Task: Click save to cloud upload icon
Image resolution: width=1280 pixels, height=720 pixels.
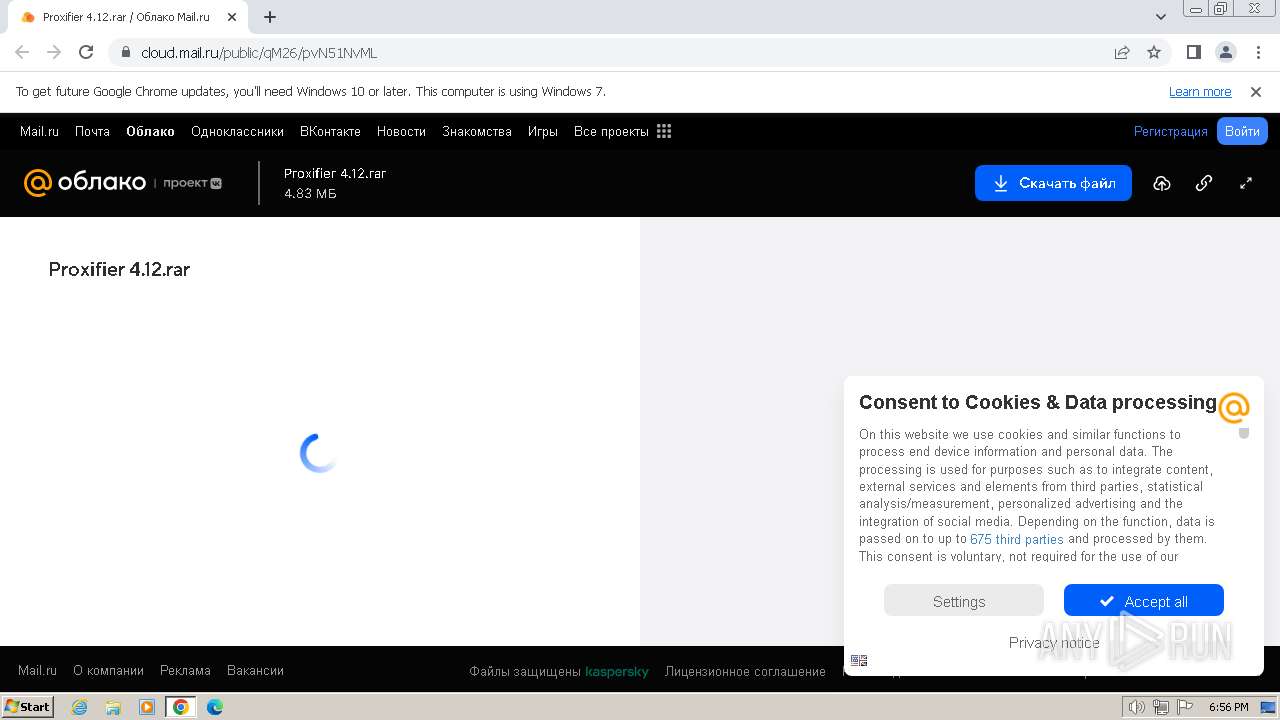Action: 1161,183
